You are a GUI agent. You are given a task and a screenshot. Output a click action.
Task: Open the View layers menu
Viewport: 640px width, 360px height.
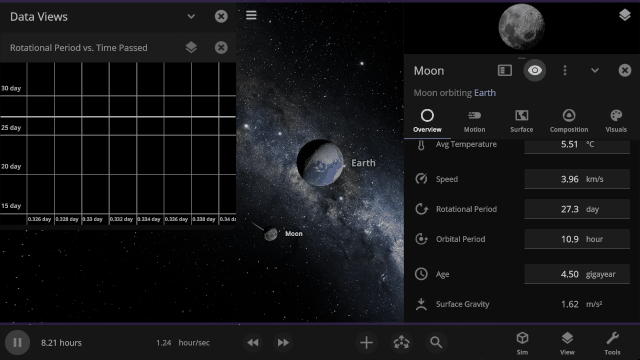click(x=567, y=343)
